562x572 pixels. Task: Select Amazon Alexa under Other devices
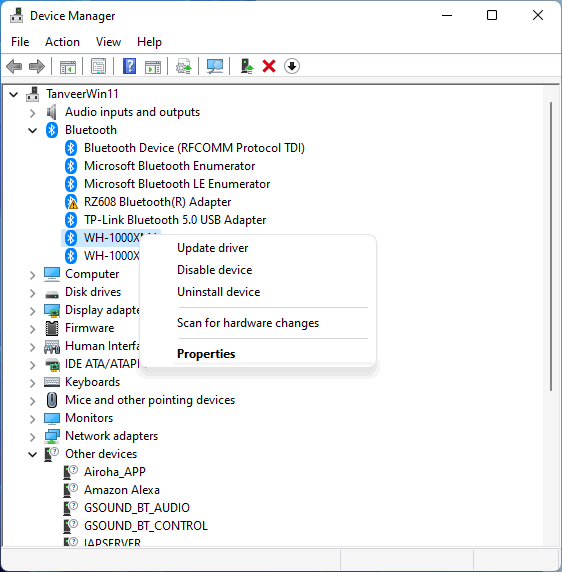[122, 490]
